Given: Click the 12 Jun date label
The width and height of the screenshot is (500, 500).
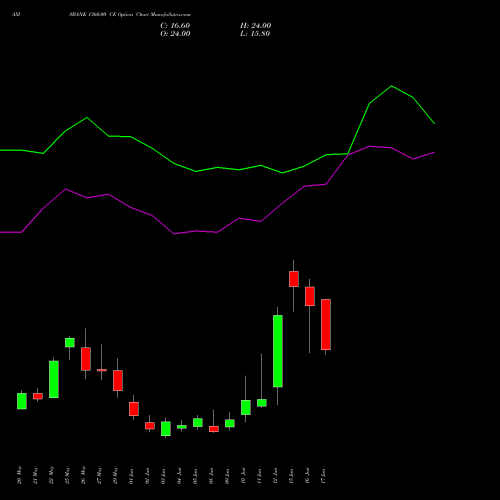Looking at the screenshot, I should [275, 476].
